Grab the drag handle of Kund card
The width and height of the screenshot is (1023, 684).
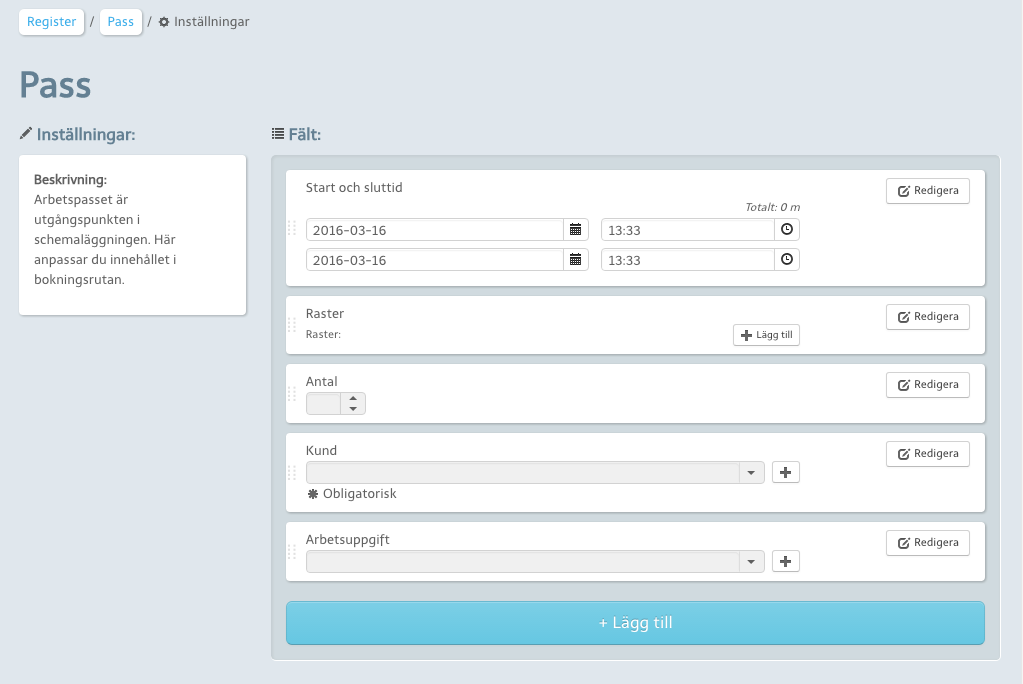(292, 472)
